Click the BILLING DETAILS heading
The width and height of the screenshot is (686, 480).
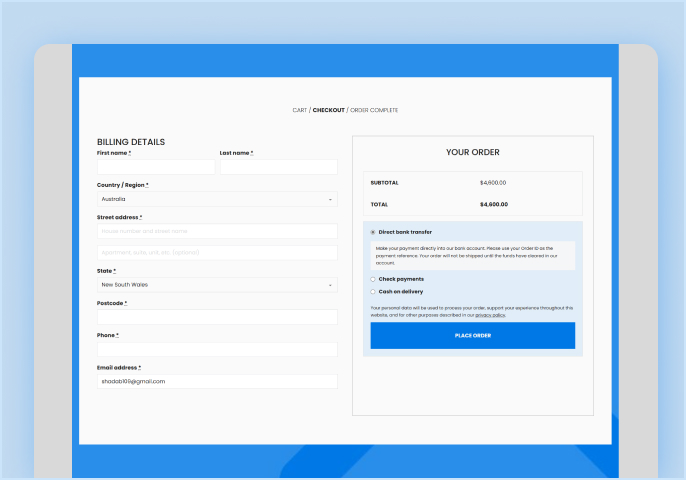click(x=131, y=142)
